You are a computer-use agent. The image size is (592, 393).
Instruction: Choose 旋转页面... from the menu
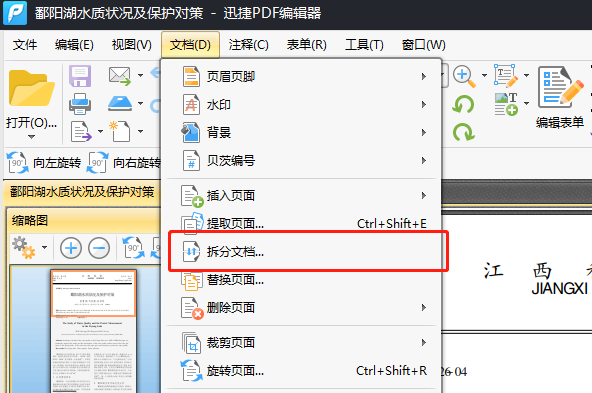click(301, 371)
